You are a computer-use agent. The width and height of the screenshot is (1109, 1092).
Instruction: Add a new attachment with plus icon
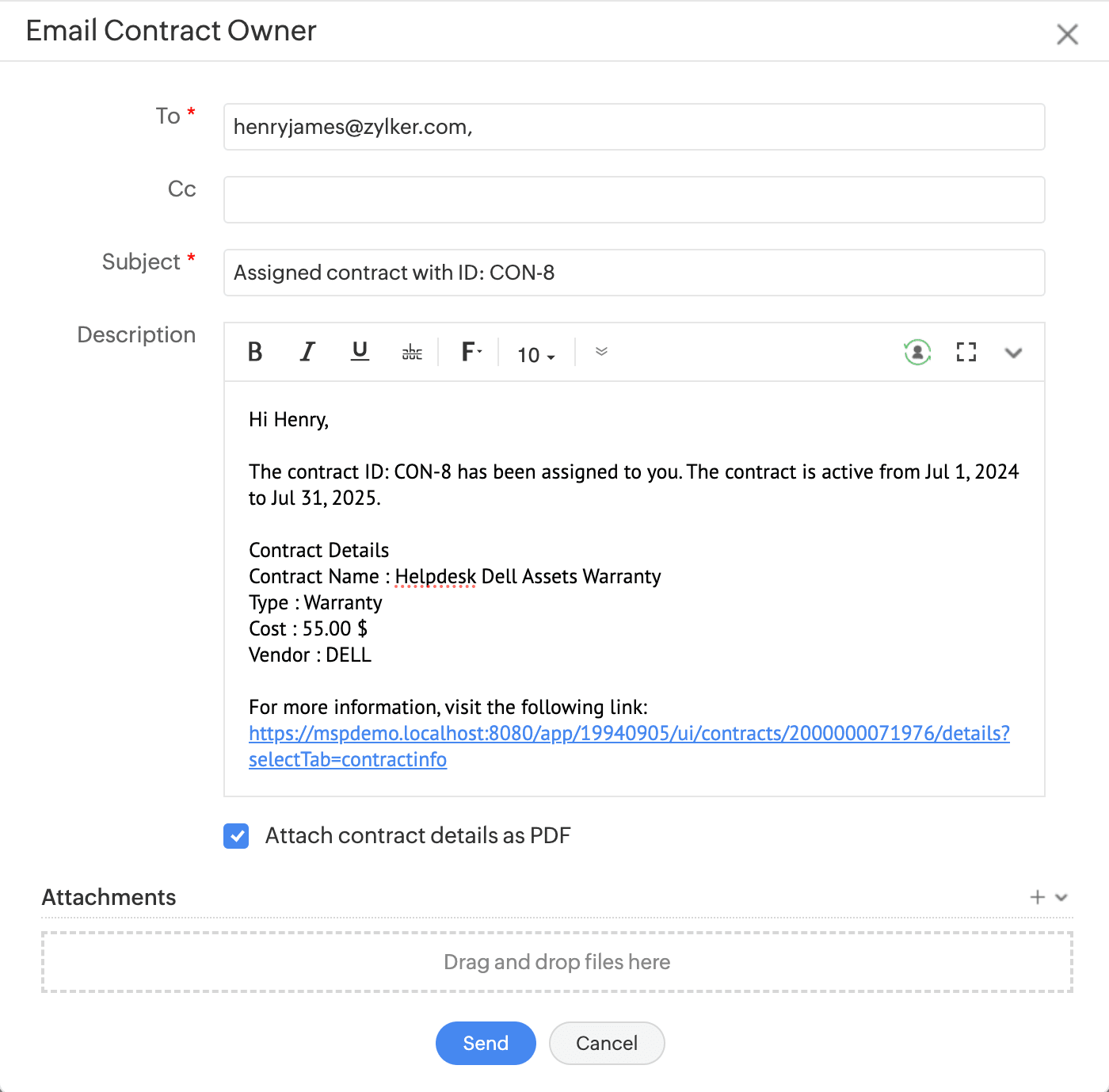point(1037,897)
